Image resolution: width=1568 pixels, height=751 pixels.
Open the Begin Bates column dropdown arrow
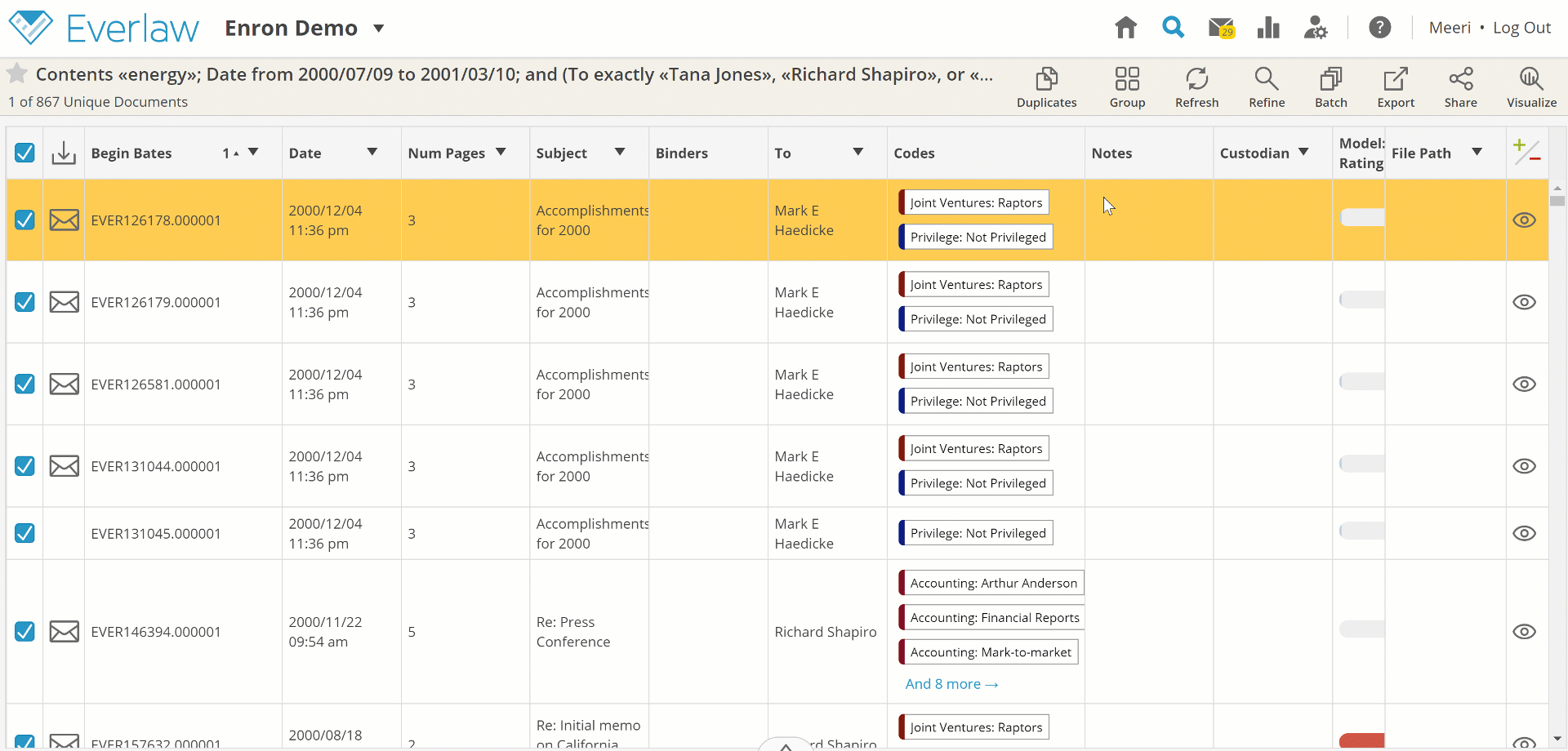(253, 152)
